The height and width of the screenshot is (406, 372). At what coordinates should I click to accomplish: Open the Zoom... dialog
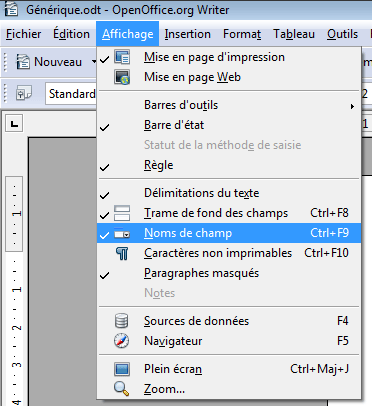coord(229,389)
